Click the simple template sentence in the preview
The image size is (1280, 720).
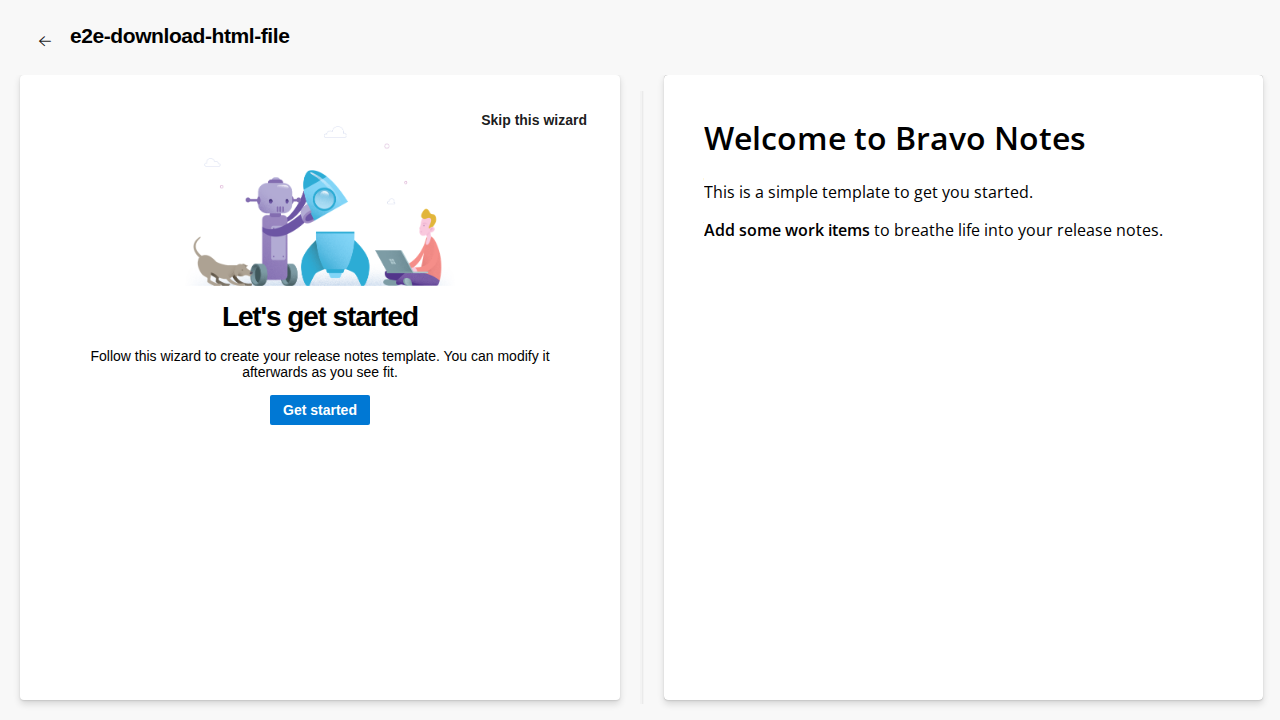pyautogui.click(x=868, y=192)
